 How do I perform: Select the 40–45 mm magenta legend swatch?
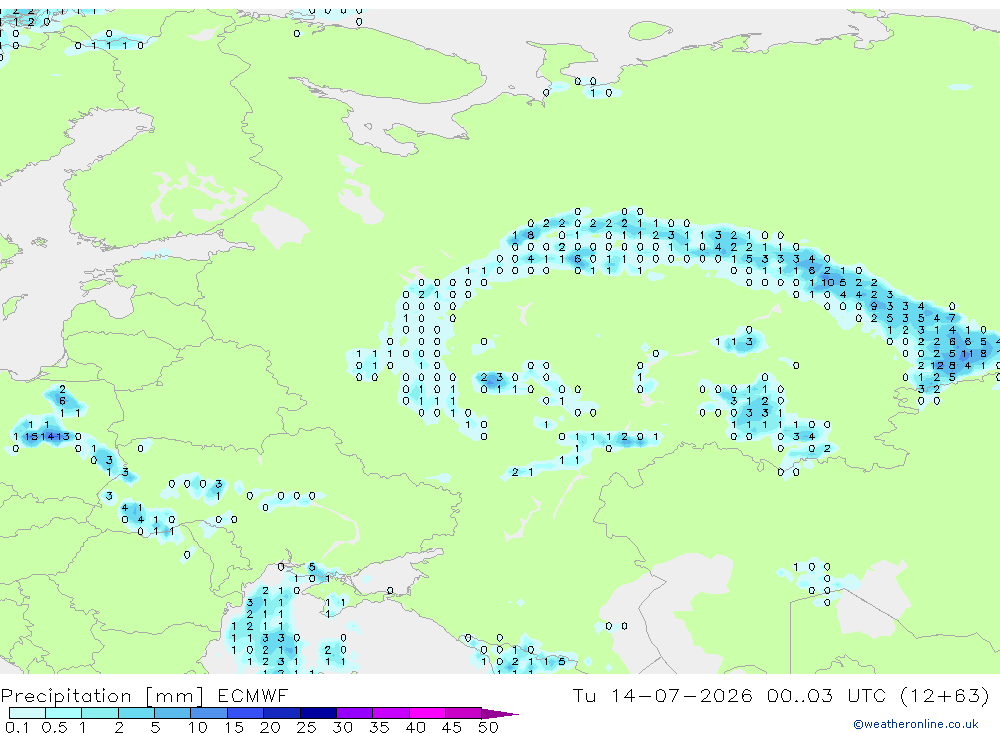[427, 713]
